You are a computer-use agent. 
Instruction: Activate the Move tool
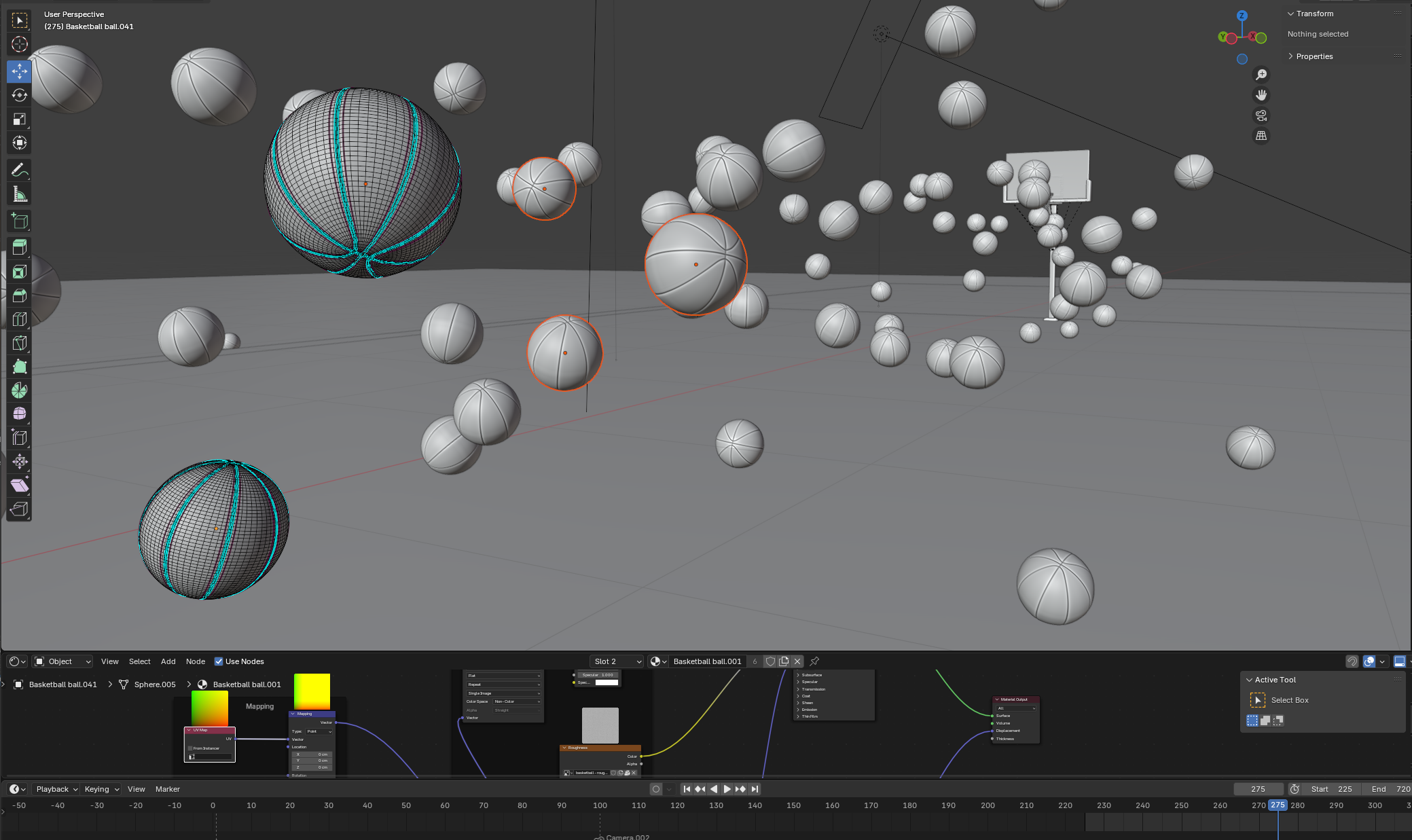[19, 71]
